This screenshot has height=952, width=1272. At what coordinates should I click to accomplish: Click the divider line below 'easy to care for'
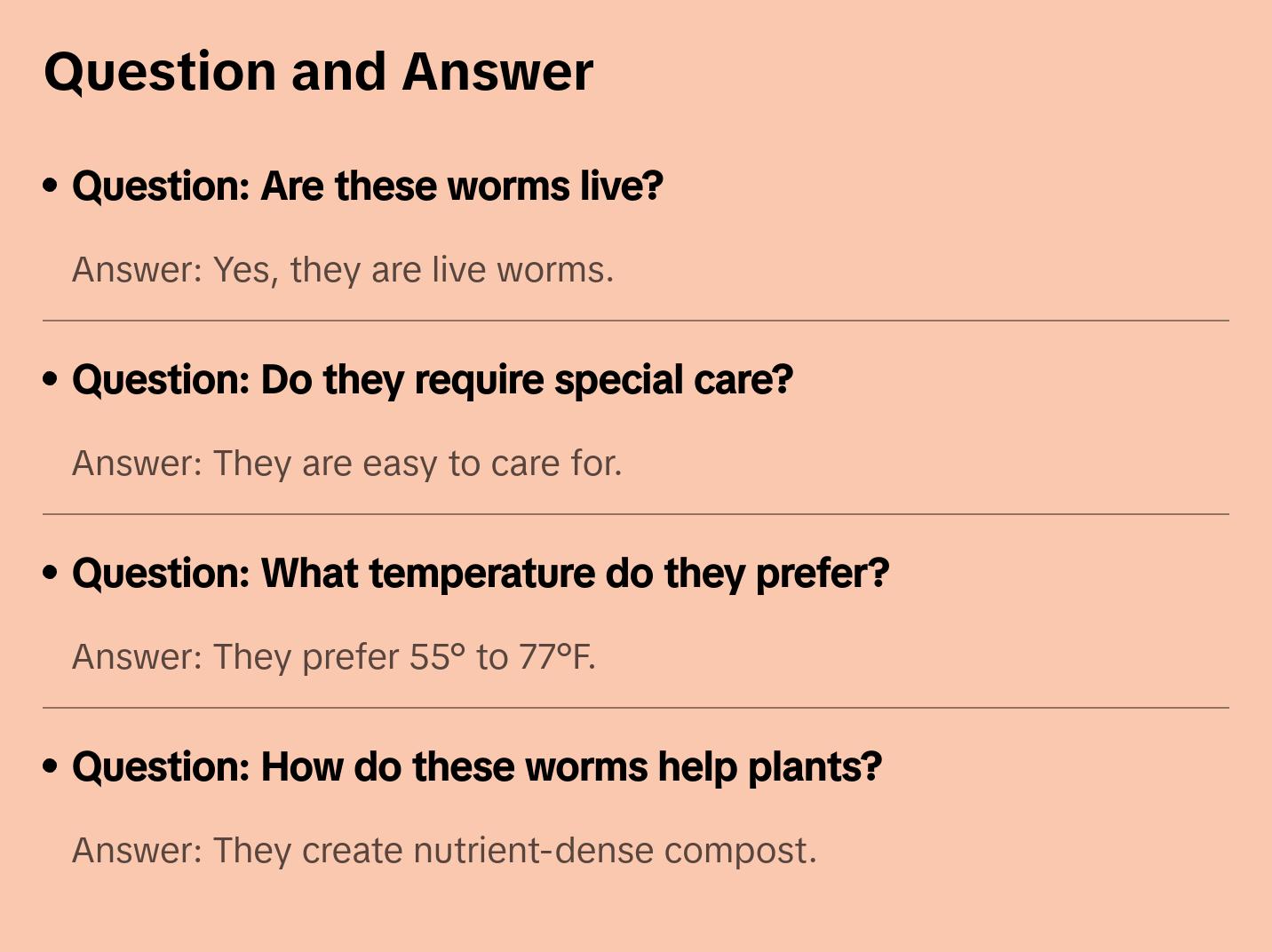(x=636, y=514)
